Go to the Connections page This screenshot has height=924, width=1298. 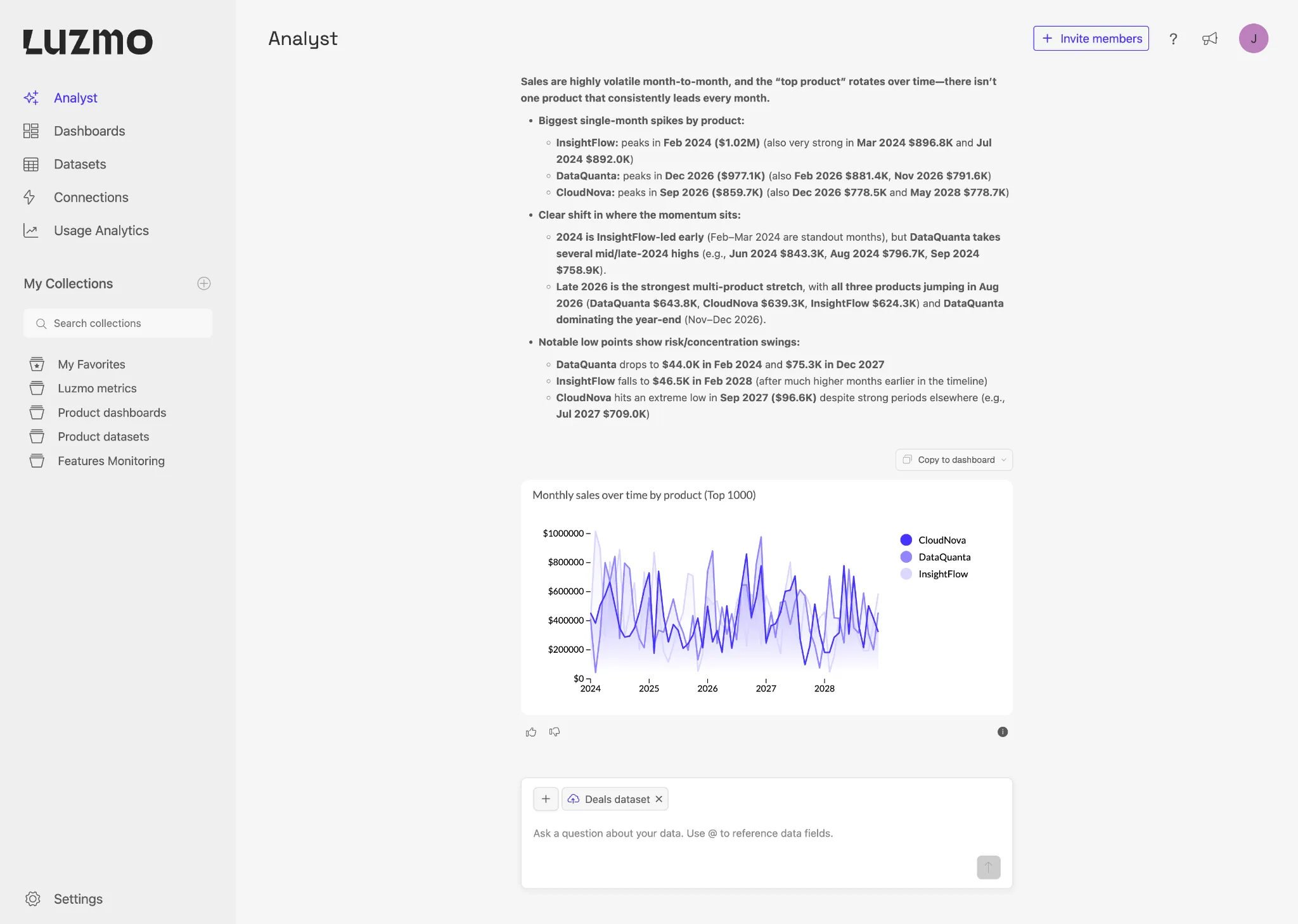tap(91, 197)
